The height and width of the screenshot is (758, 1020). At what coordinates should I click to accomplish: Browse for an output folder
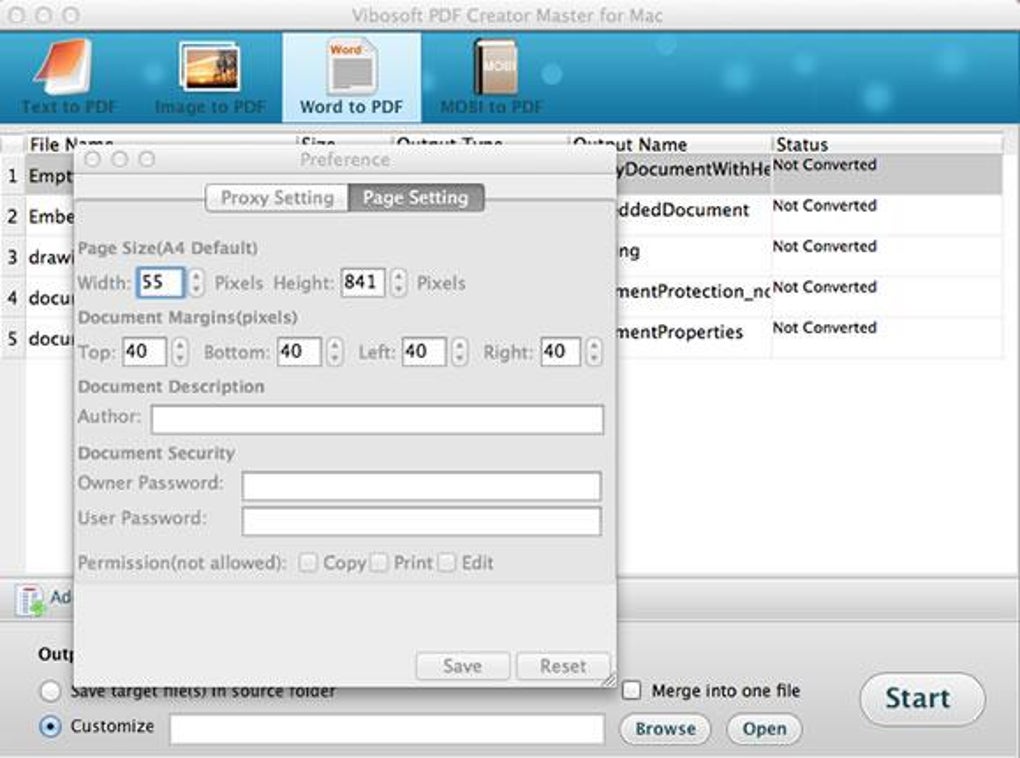tap(665, 729)
